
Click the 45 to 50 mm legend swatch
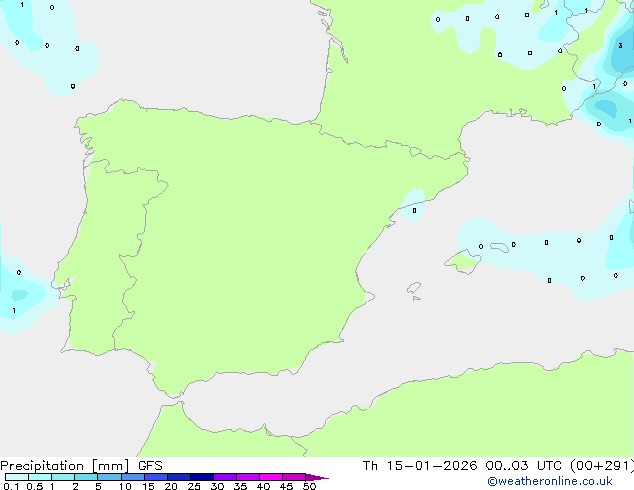[x=294, y=477]
